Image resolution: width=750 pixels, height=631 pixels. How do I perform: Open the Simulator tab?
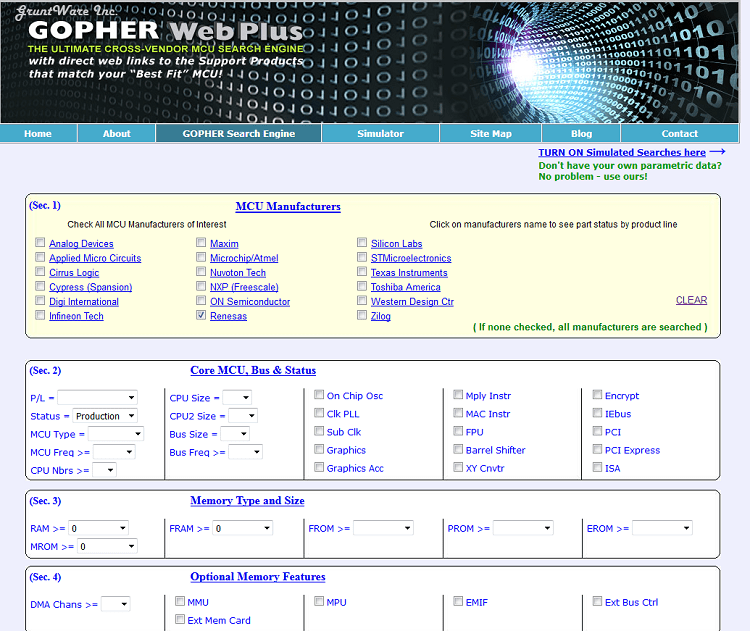pos(380,133)
